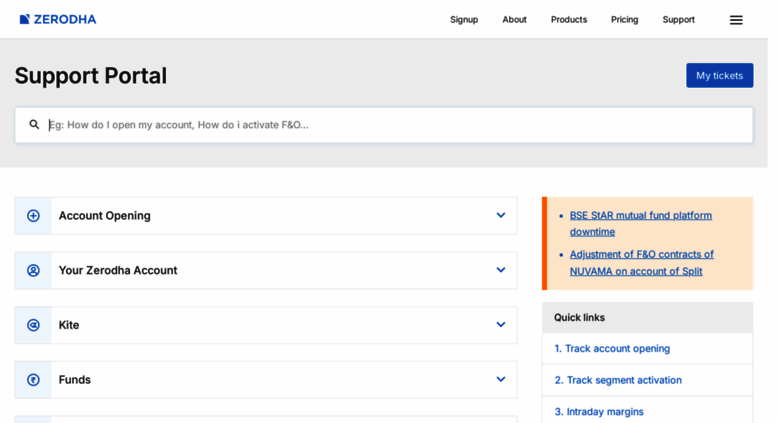Click the Funds rupee icon
The height and width of the screenshot is (423, 777).
tap(33, 380)
